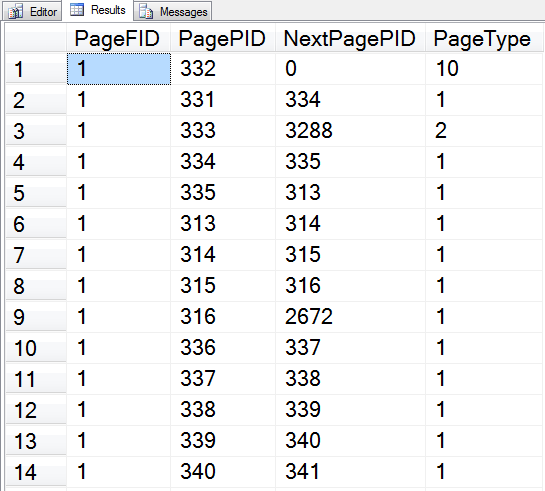The height and width of the screenshot is (491, 545).
Task: Select the top-left grid corner cell
Action: [36, 38]
